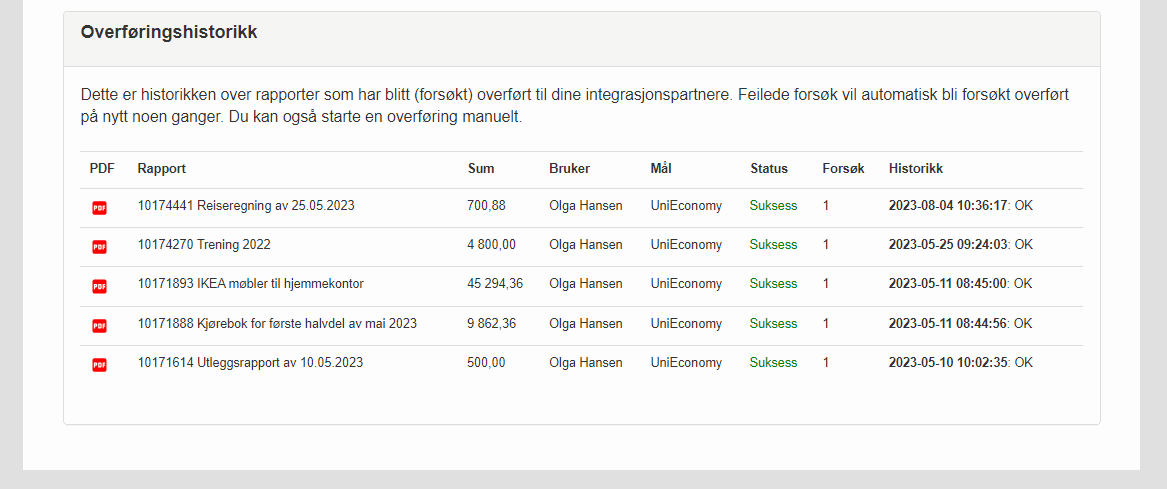Click the Sum column header
Screen dimensions: 1167x489
click(481, 169)
